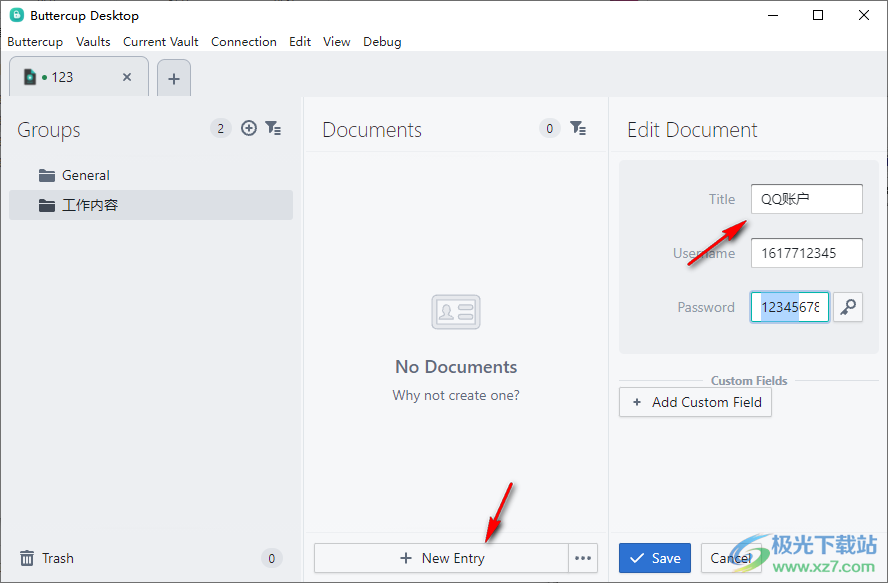The height and width of the screenshot is (583, 888).
Task: Open the more options next to New Entry
Action: click(x=583, y=558)
